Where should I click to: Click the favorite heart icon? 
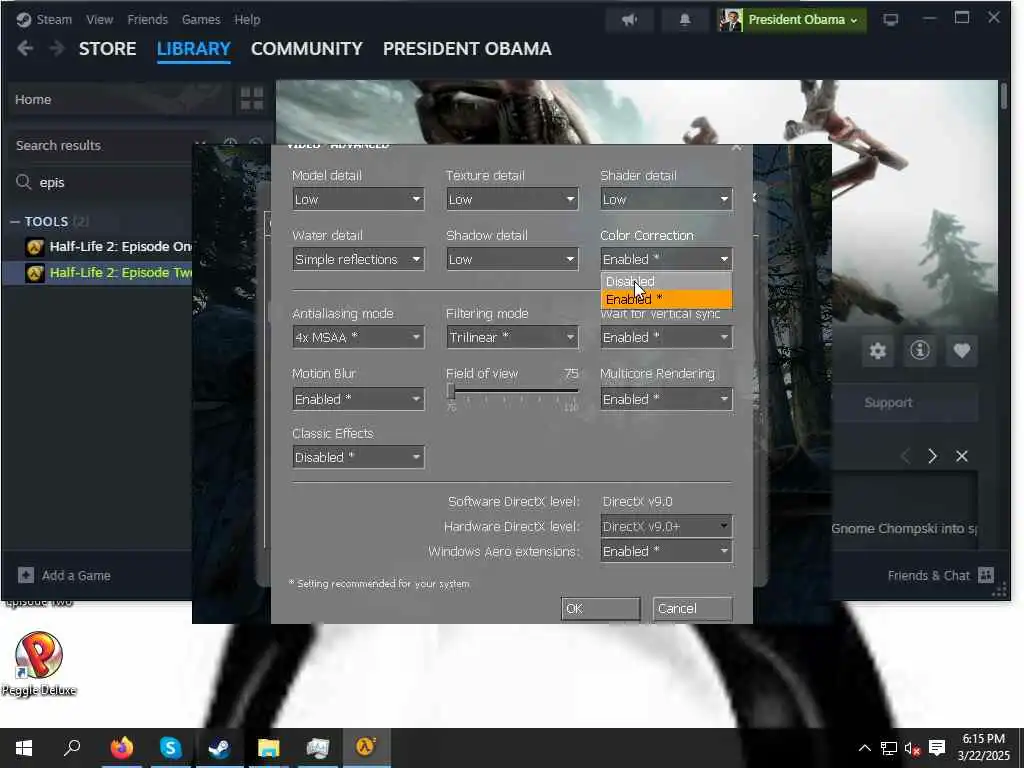pos(961,351)
